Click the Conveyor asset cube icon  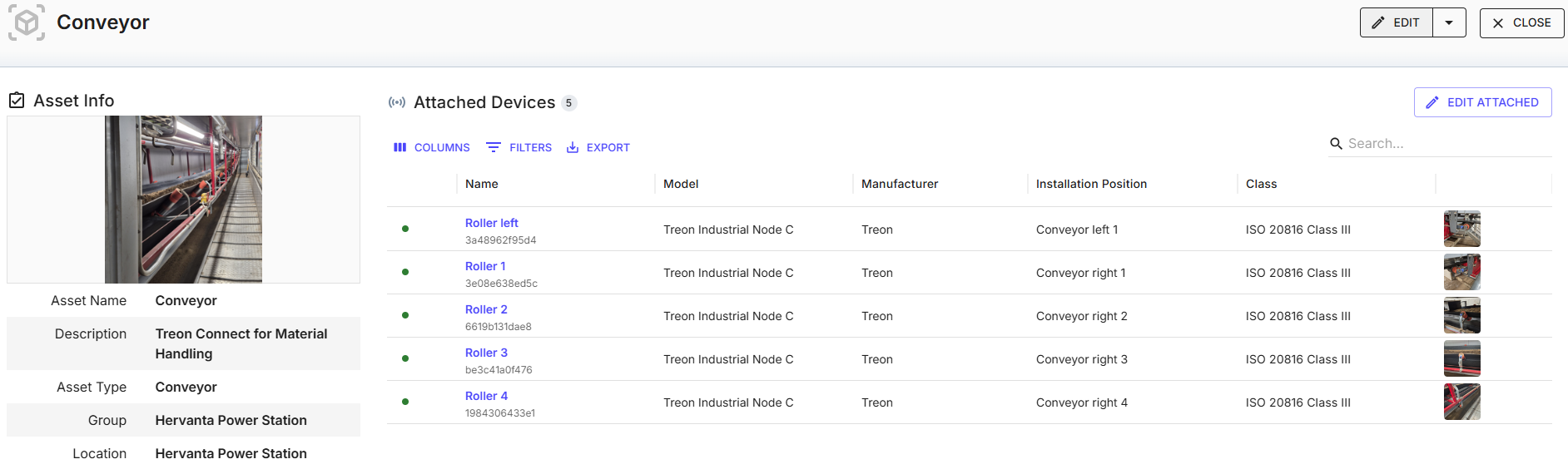click(x=27, y=22)
